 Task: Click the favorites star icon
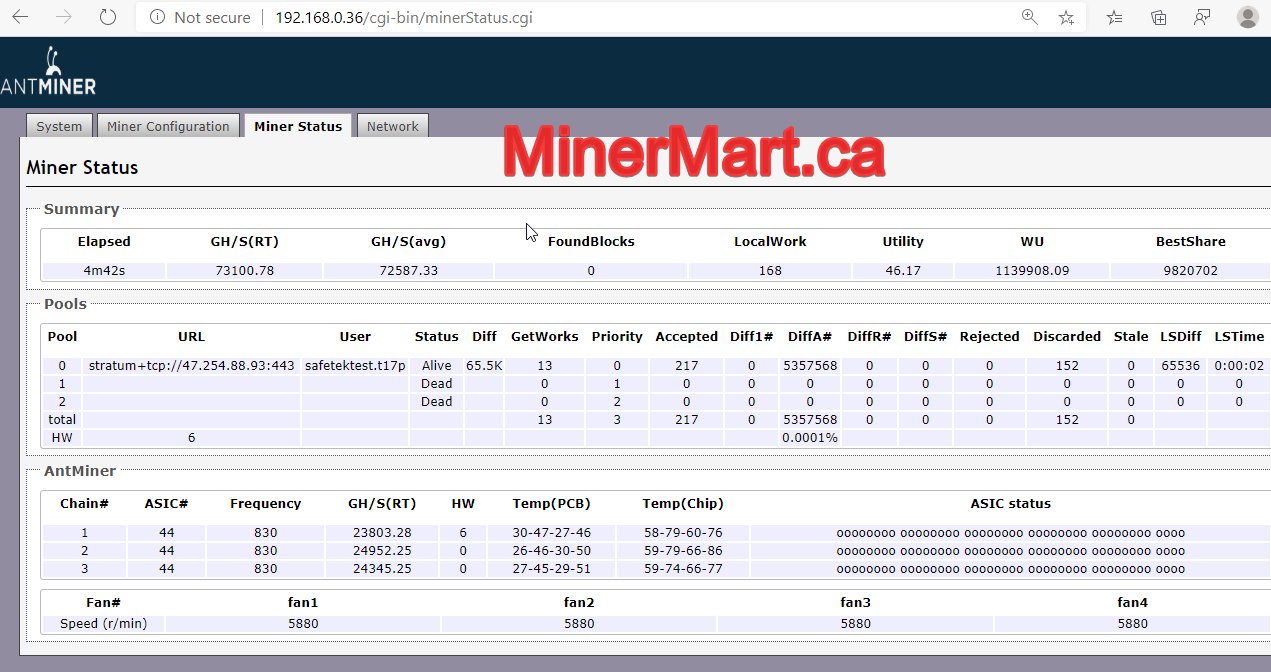click(x=1066, y=16)
